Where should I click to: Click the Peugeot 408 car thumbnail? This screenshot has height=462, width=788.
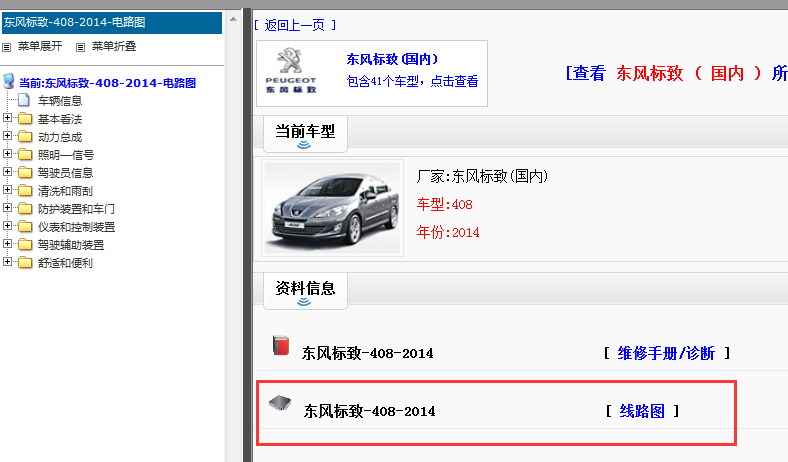pyautogui.click(x=332, y=208)
